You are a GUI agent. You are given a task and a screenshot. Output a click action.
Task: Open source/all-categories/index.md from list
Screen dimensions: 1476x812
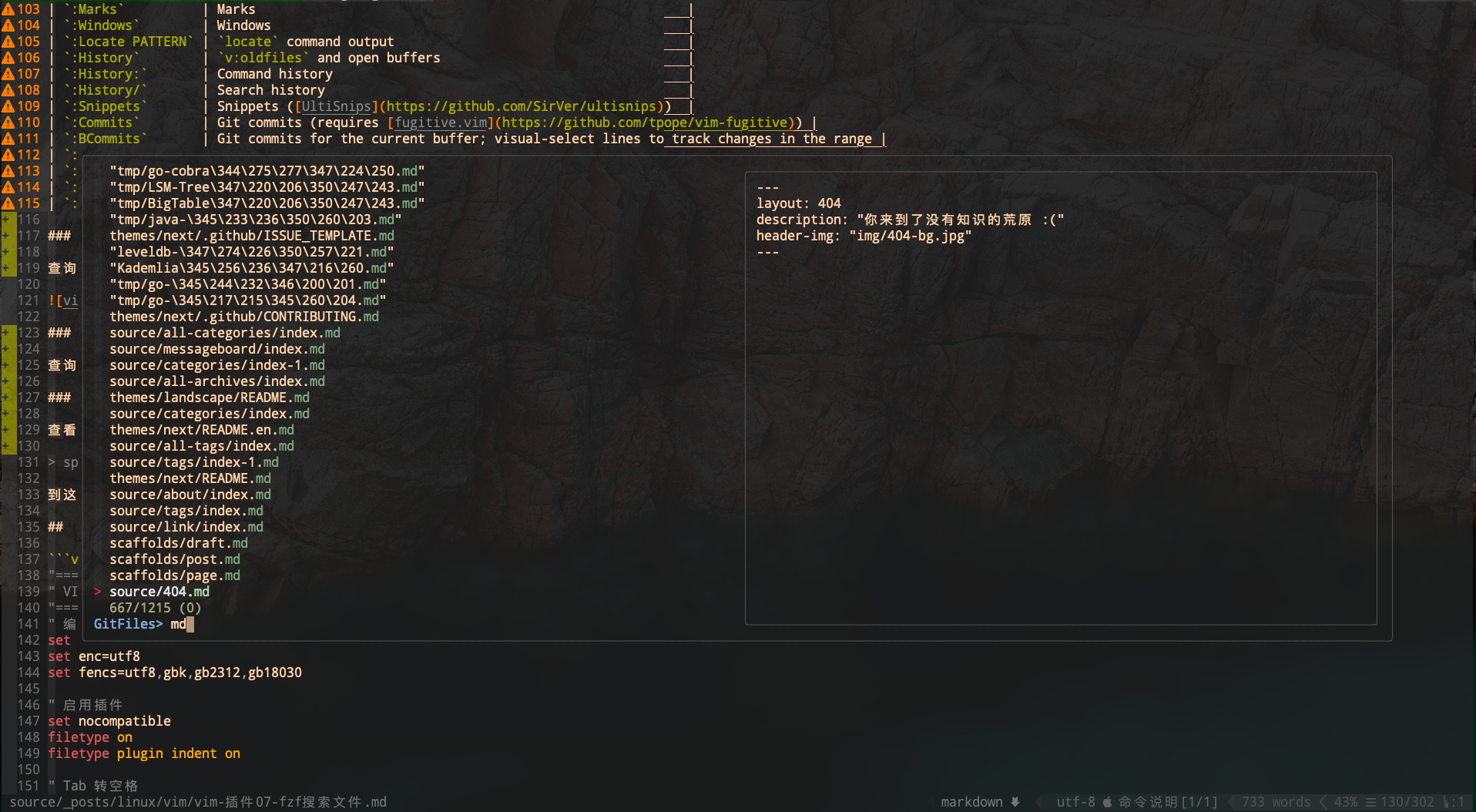coord(225,333)
